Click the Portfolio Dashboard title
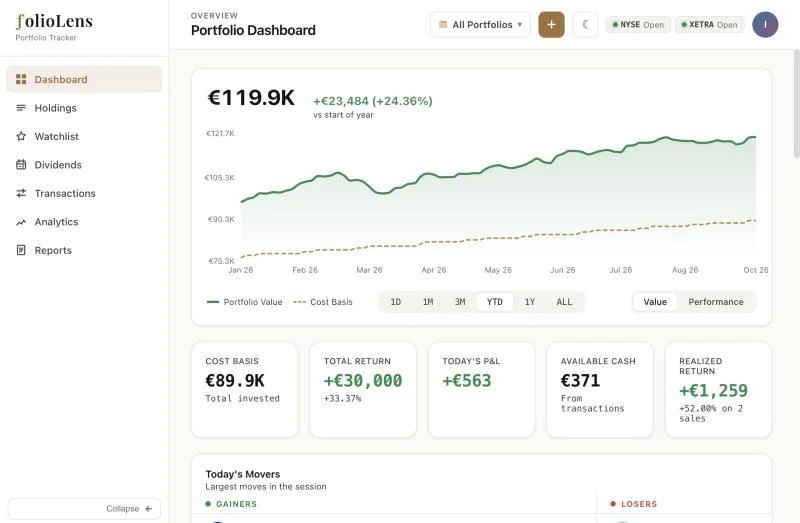 253,30
